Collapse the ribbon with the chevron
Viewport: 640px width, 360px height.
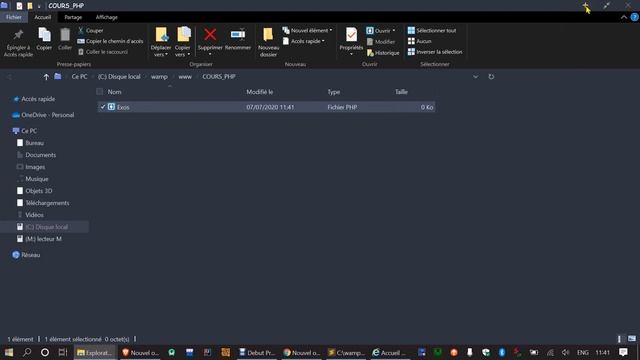tap(623, 17)
